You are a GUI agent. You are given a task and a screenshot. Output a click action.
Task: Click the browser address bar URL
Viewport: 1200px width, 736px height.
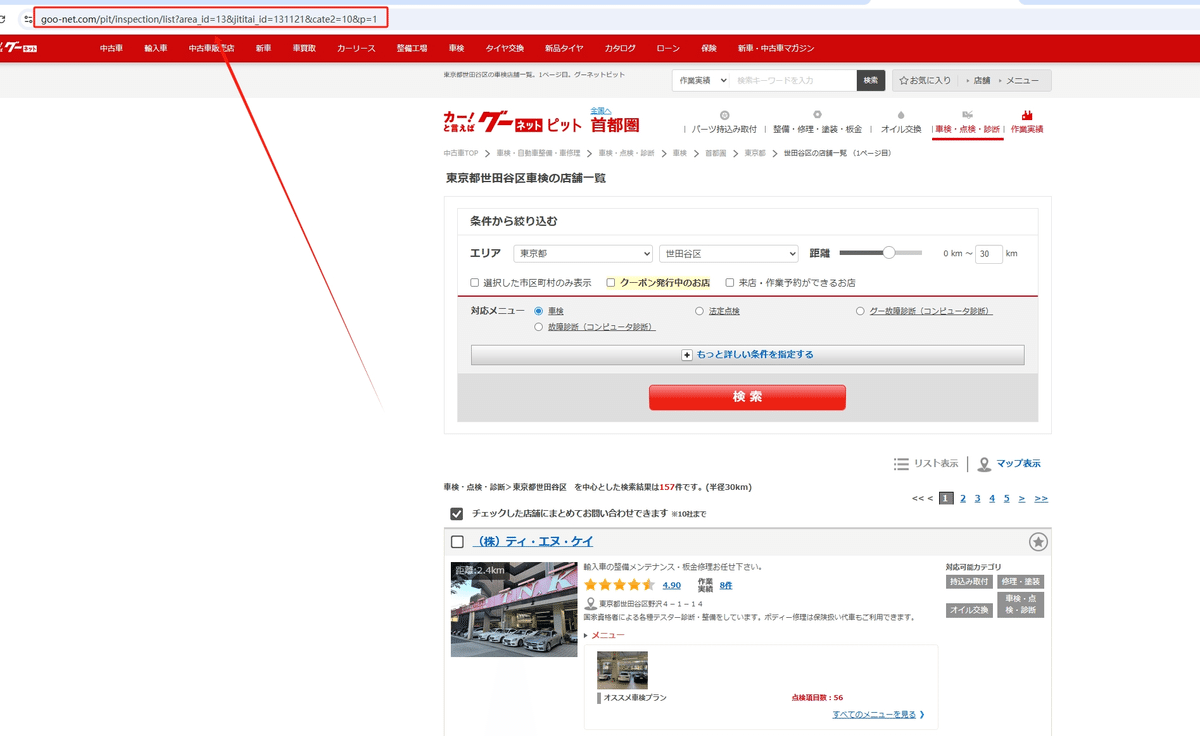tap(210, 19)
